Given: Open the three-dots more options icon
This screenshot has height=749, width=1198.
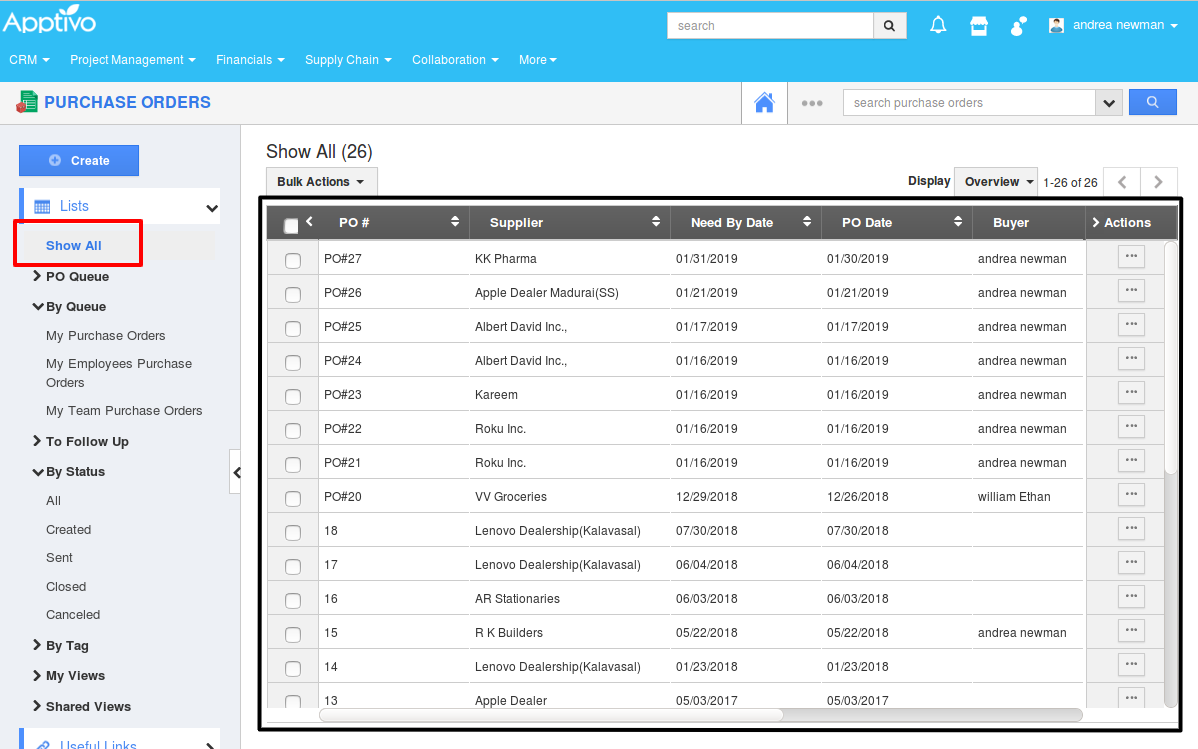Looking at the screenshot, I should (812, 103).
